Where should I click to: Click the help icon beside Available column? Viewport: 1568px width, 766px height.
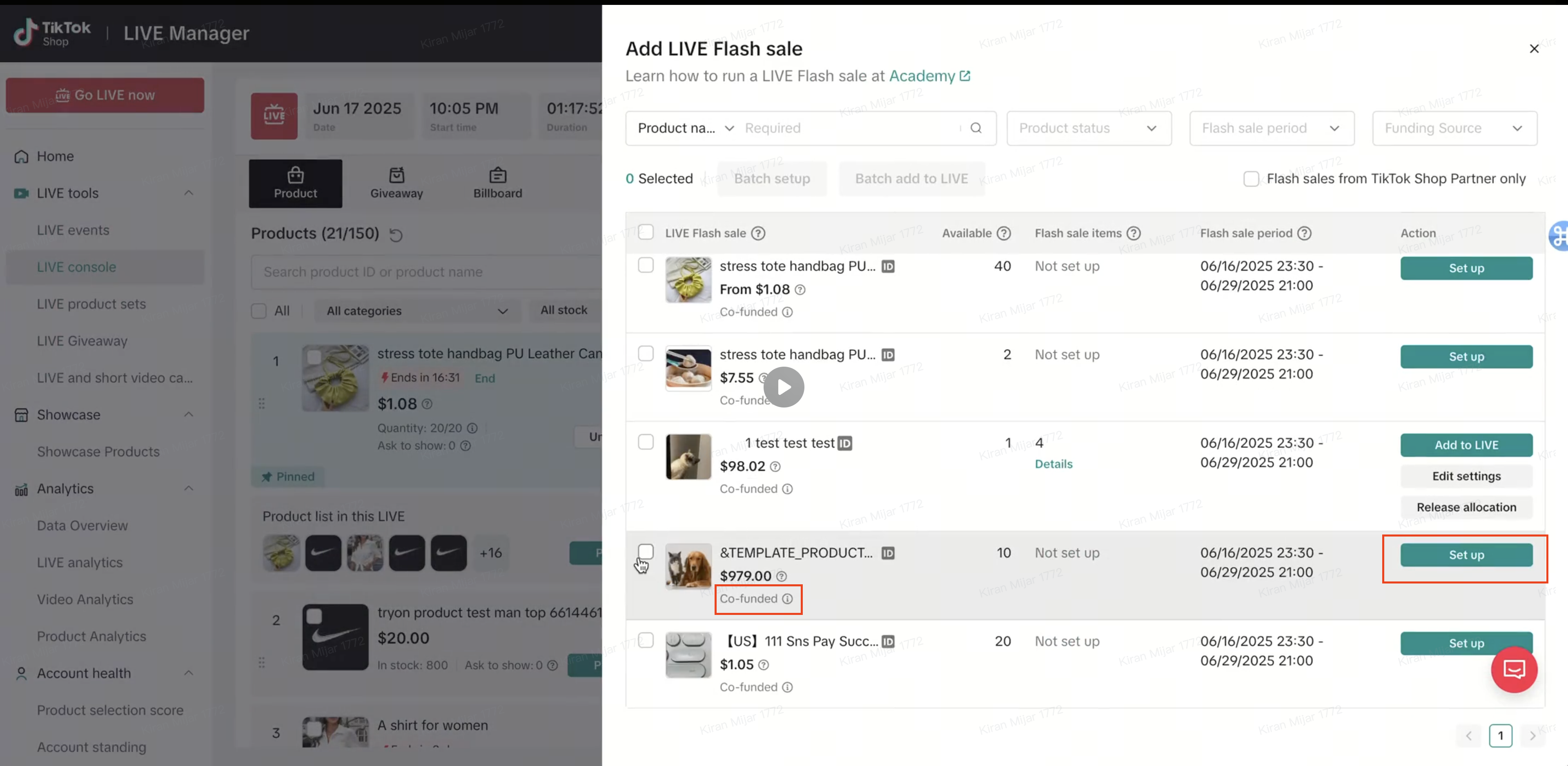[1004, 233]
